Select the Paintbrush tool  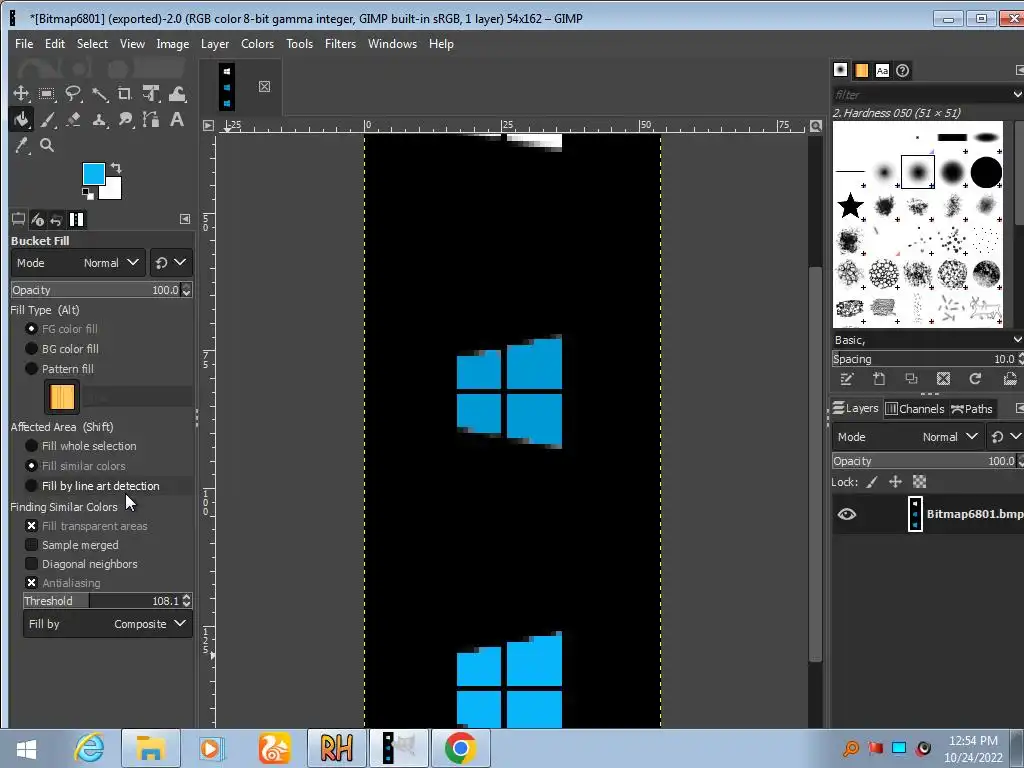click(47, 120)
